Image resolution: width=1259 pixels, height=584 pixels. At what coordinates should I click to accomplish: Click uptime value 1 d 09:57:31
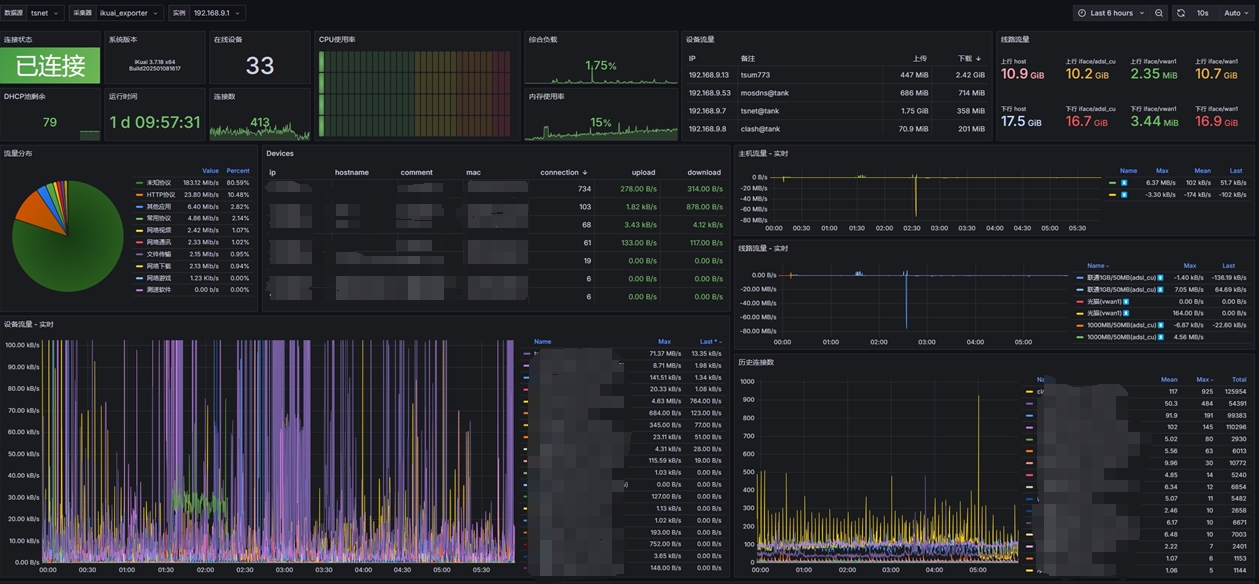[x=155, y=123]
